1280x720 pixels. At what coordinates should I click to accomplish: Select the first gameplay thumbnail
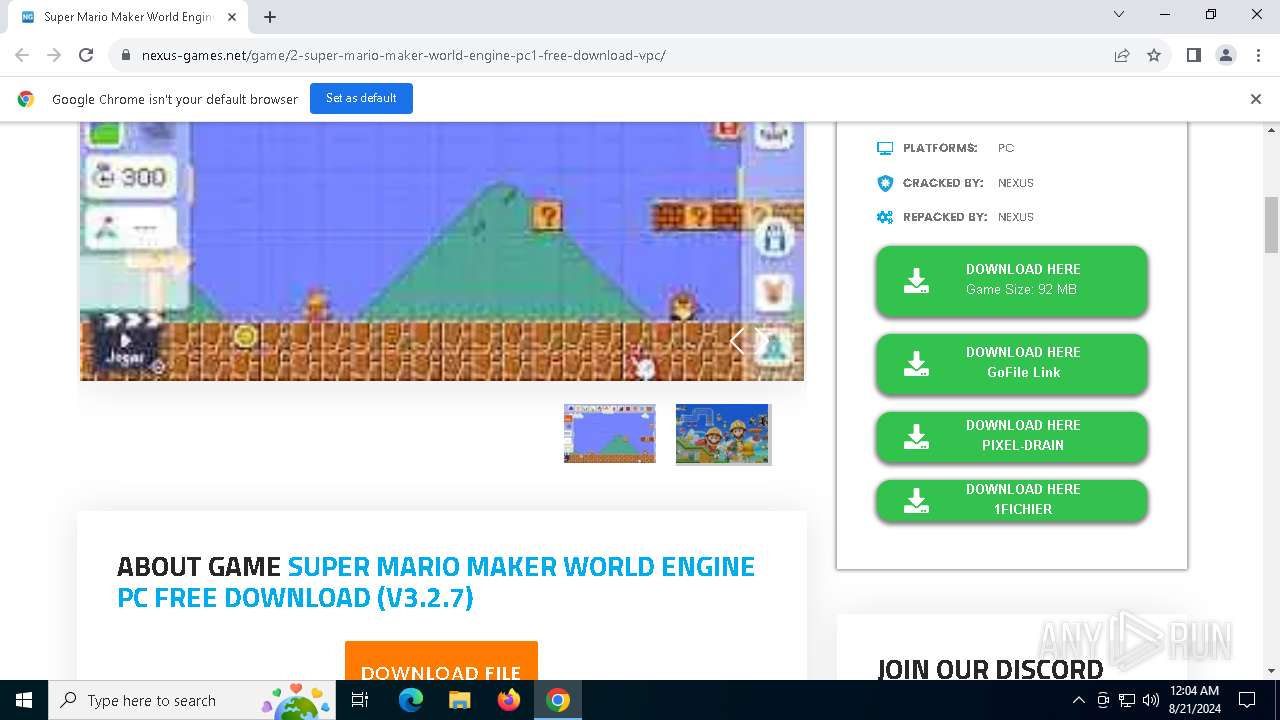pyautogui.click(x=609, y=433)
